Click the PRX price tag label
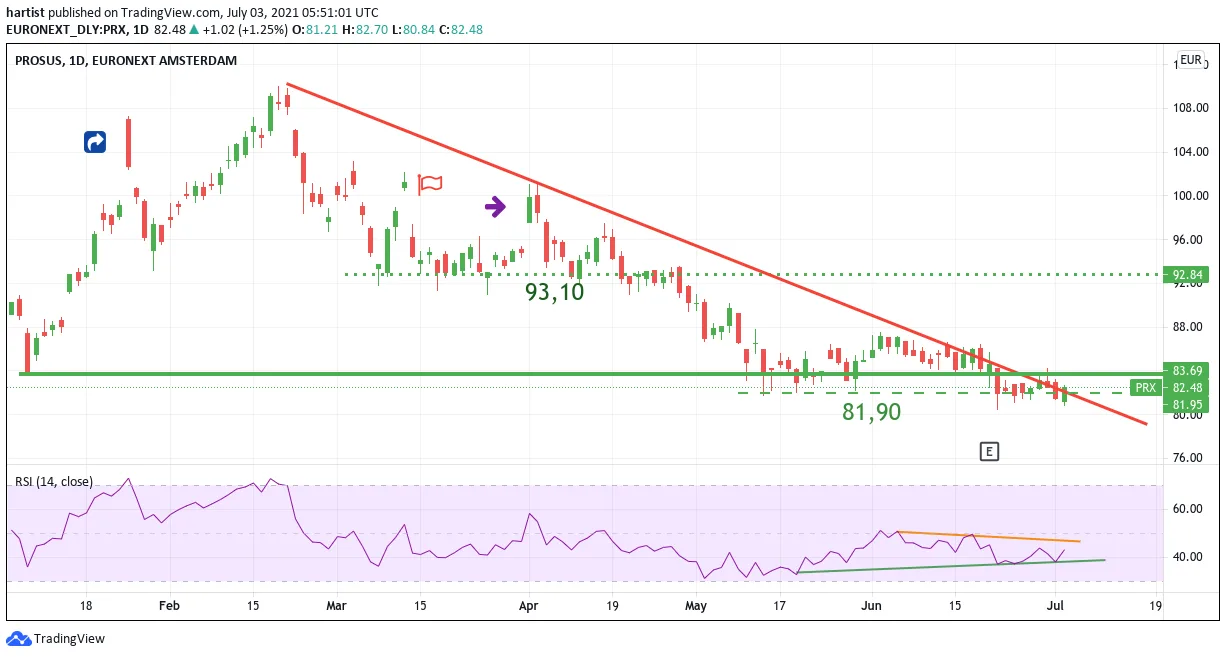Viewport: 1226px width, 657px height. 1145,387
